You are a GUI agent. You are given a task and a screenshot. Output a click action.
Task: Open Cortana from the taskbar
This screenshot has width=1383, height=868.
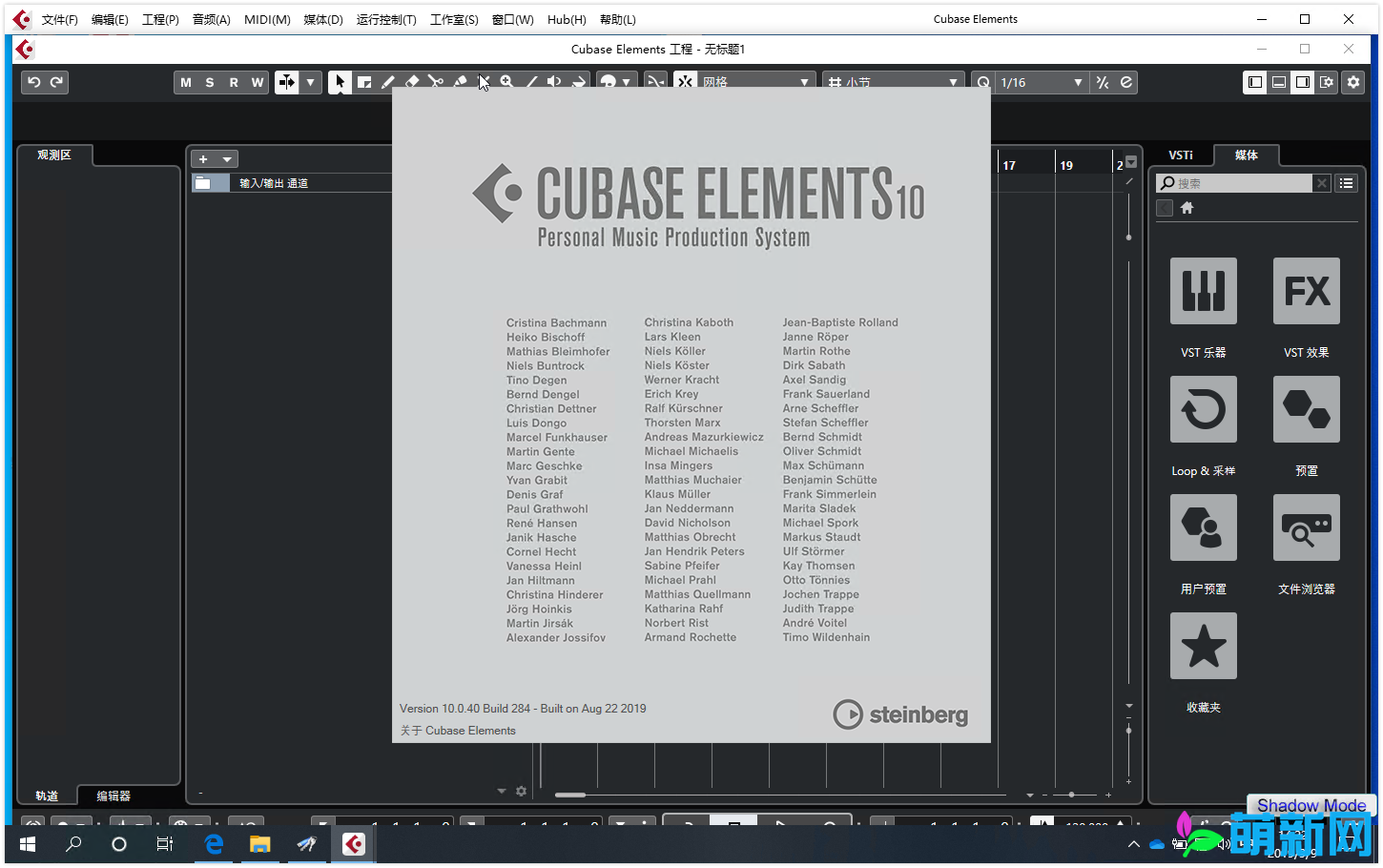[x=119, y=844]
